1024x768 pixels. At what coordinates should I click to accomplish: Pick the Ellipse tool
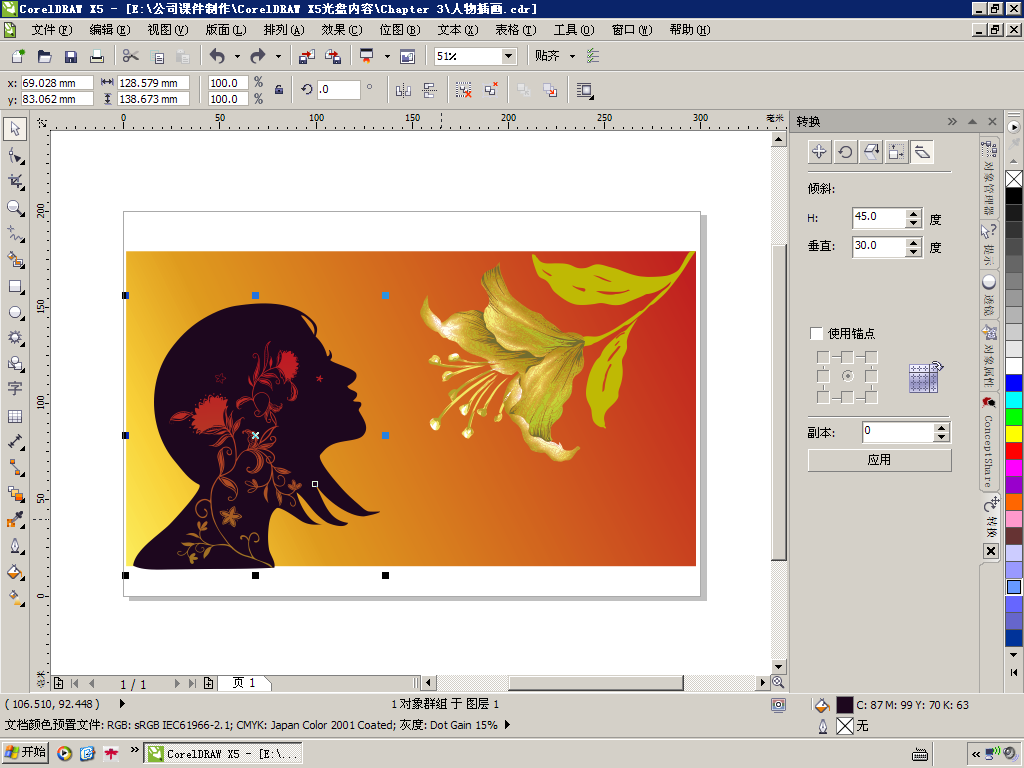tap(15, 313)
